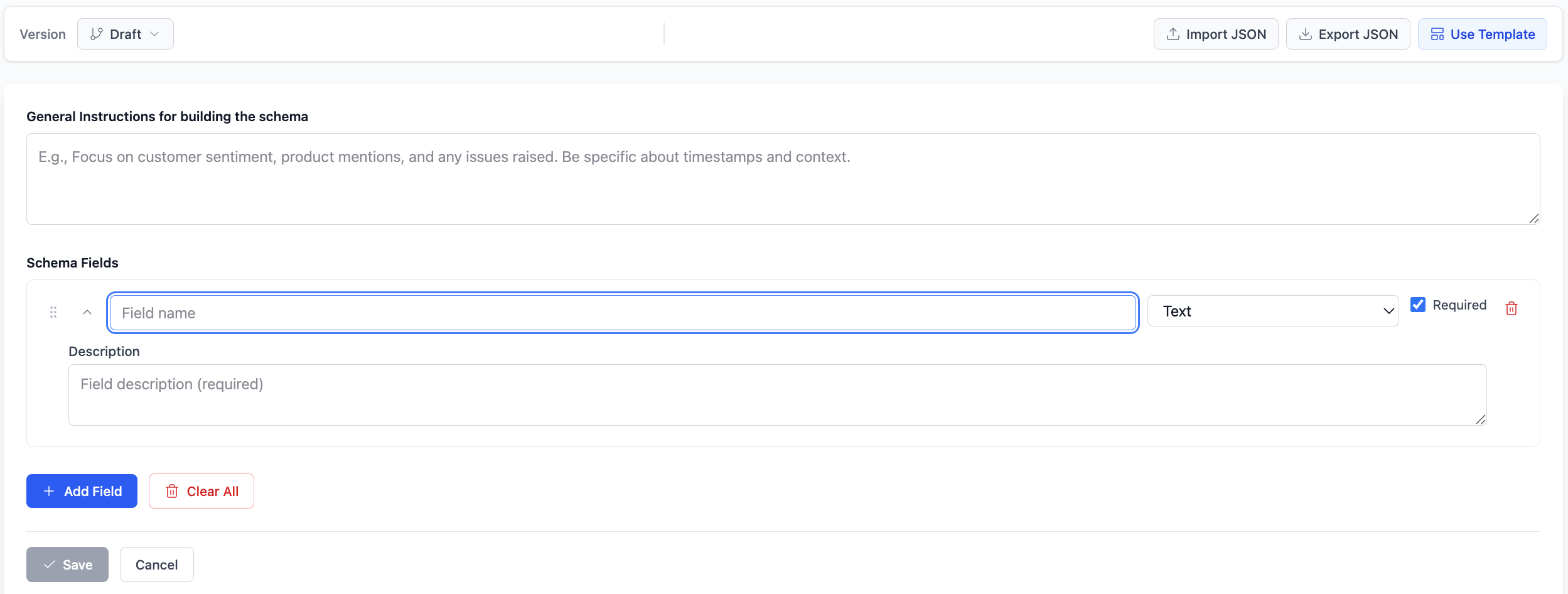Open the Text field type dropdown
The height and width of the screenshot is (594, 1568).
tap(1273, 311)
